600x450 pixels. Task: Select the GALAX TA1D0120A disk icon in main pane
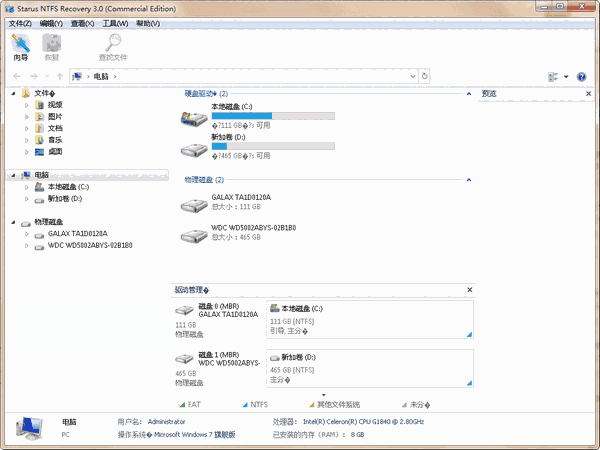[x=194, y=205]
